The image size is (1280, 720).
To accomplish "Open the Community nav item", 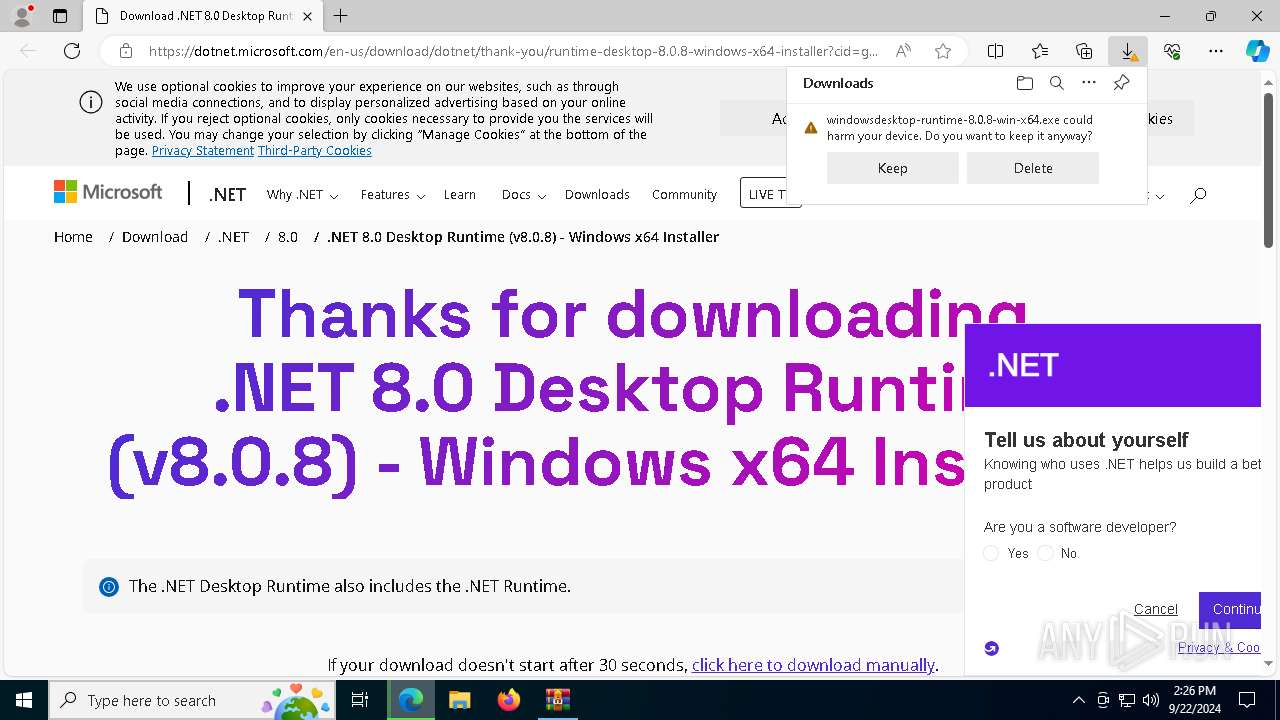I will [x=684, y=195].
